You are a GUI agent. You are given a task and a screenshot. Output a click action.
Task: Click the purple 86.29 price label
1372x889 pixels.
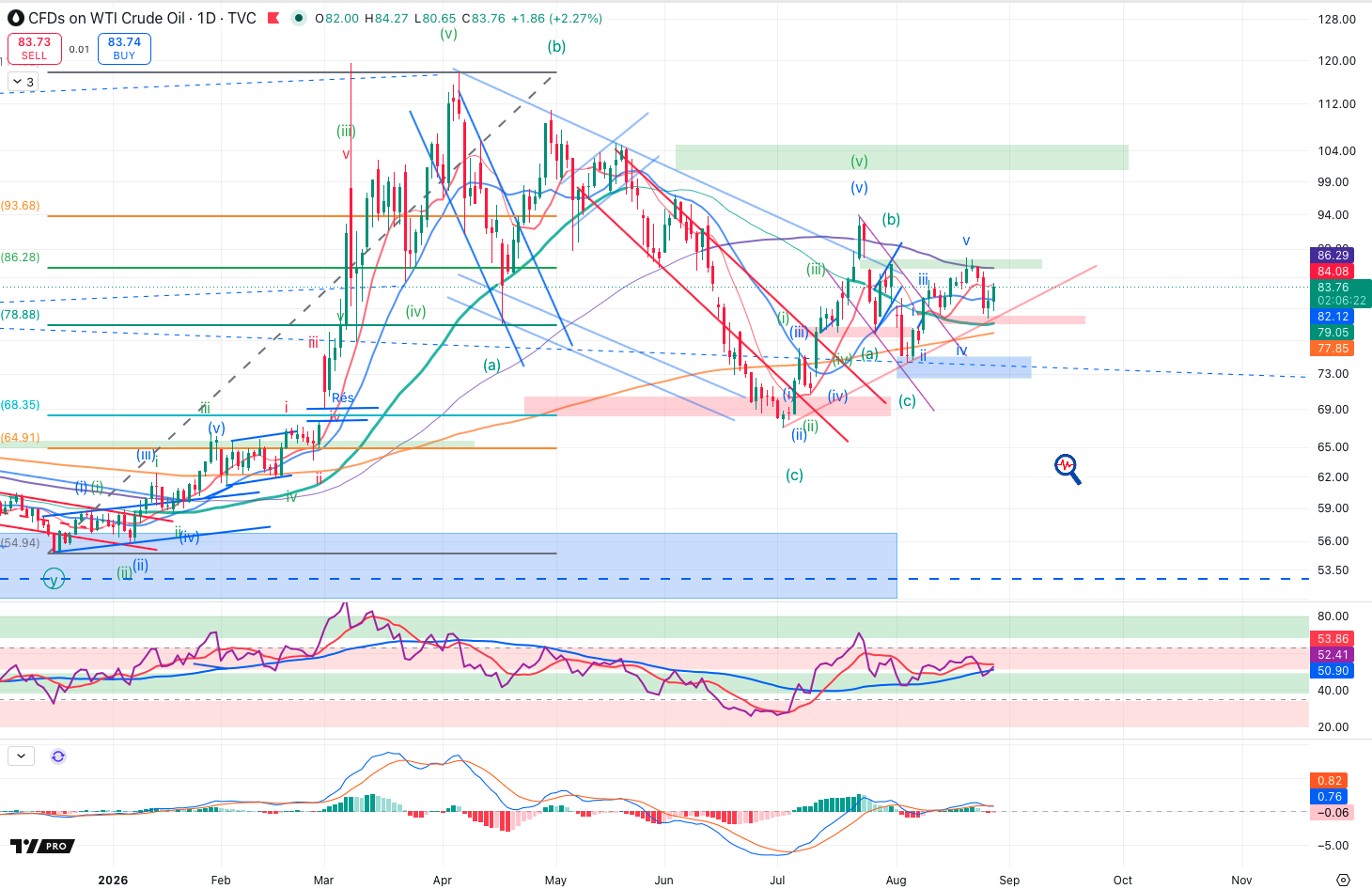coord(1333,256)
